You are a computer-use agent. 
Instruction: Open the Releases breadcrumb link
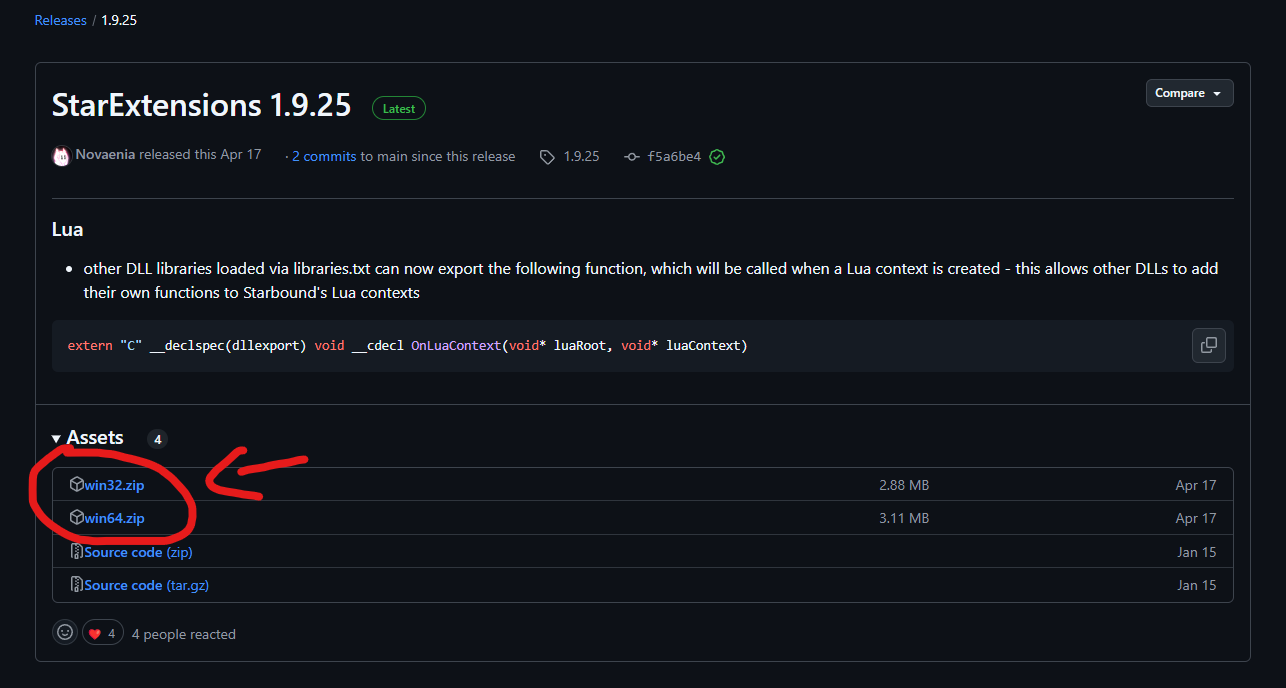coord(60,20)
